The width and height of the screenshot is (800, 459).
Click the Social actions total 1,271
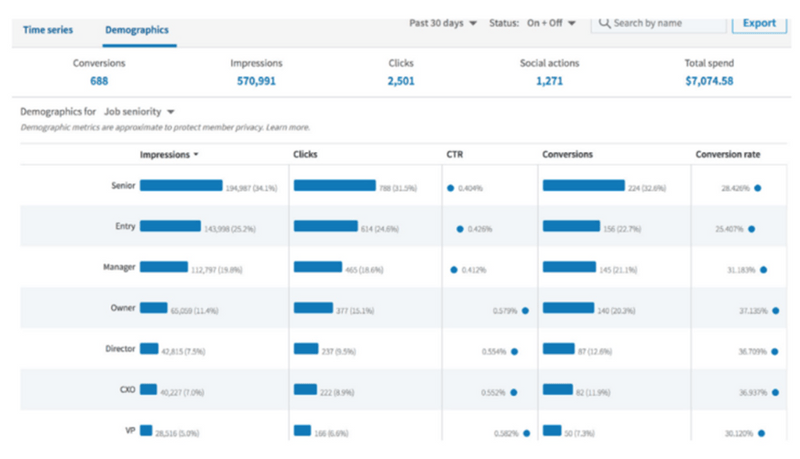pos(549,81)
